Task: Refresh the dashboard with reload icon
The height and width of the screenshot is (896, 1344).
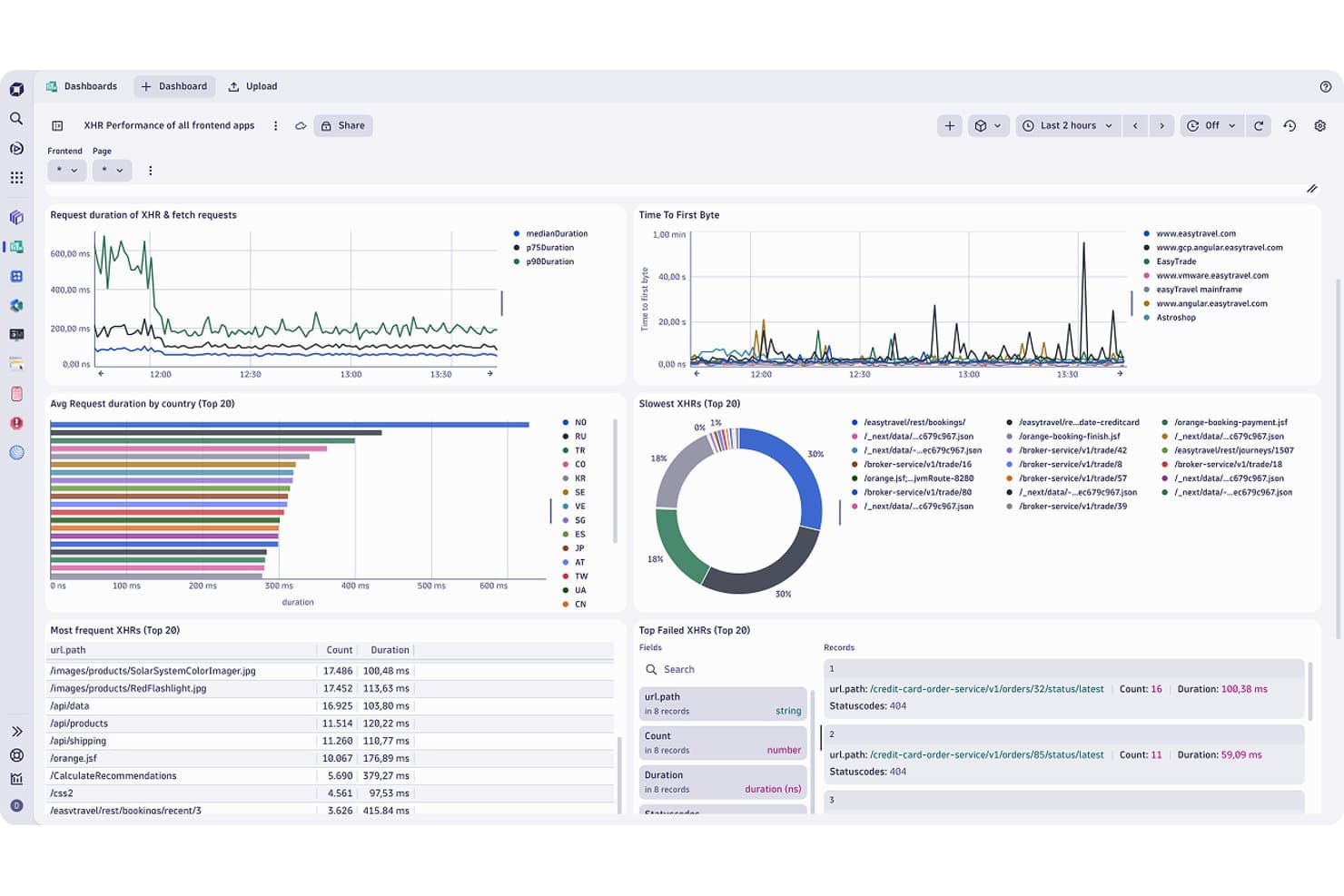Action: [1259, 125]
